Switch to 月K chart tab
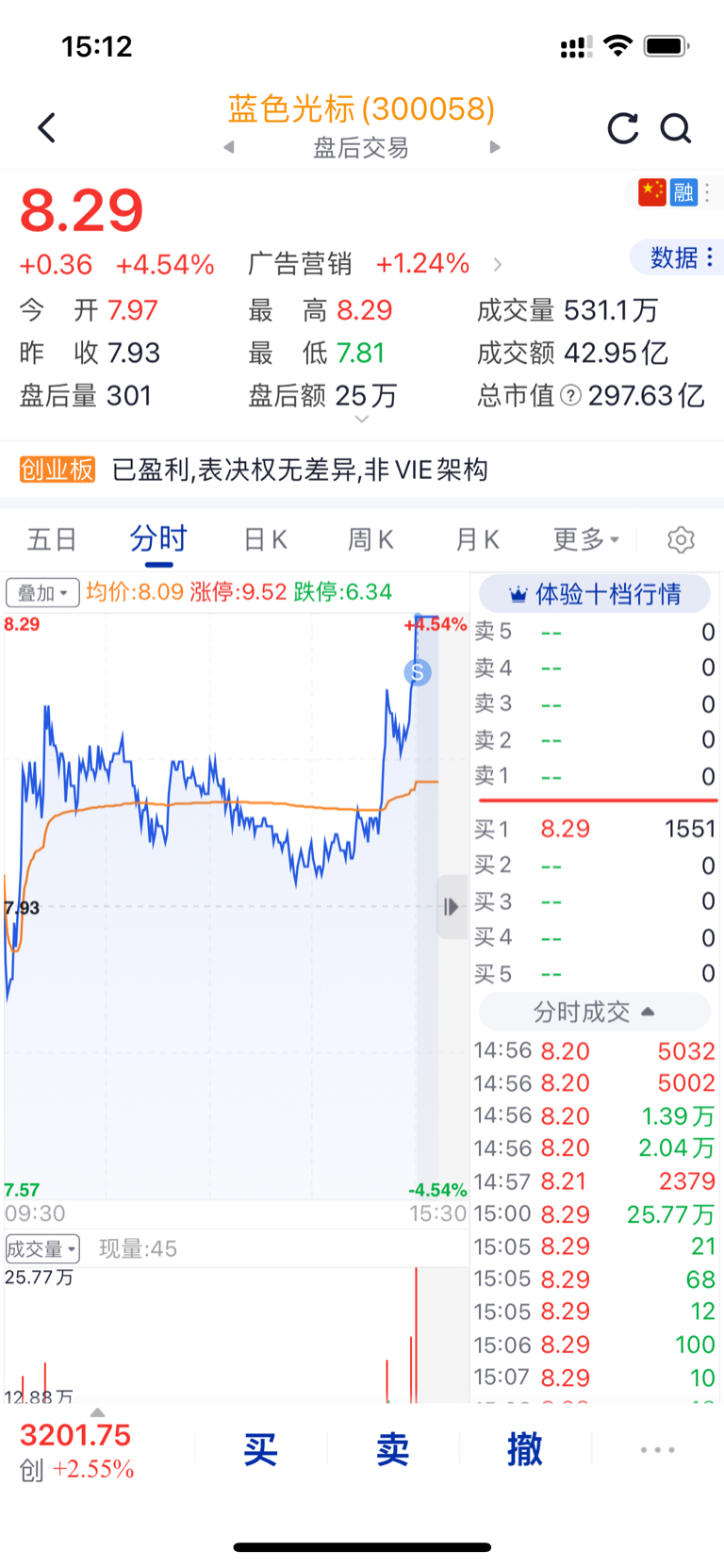Screen dimensions: 724x1568 [x=477, y=539]
